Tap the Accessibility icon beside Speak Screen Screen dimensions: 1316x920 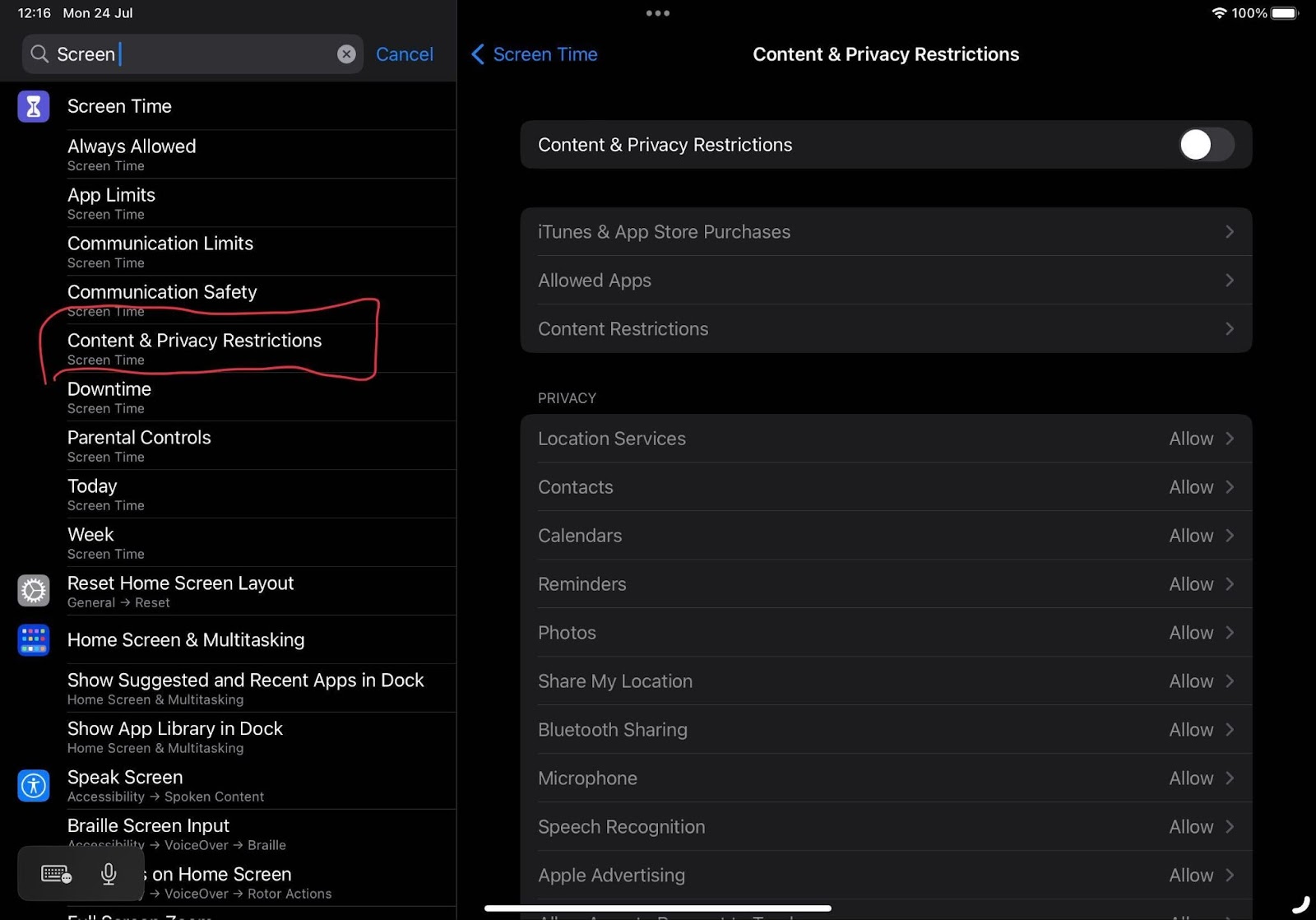tap(34, 786)
